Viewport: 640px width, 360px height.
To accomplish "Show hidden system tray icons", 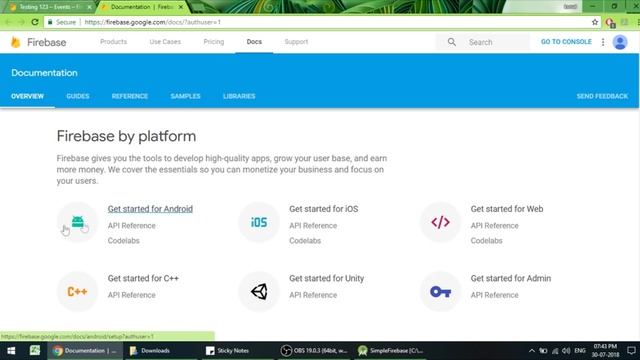I will point(531,351).
